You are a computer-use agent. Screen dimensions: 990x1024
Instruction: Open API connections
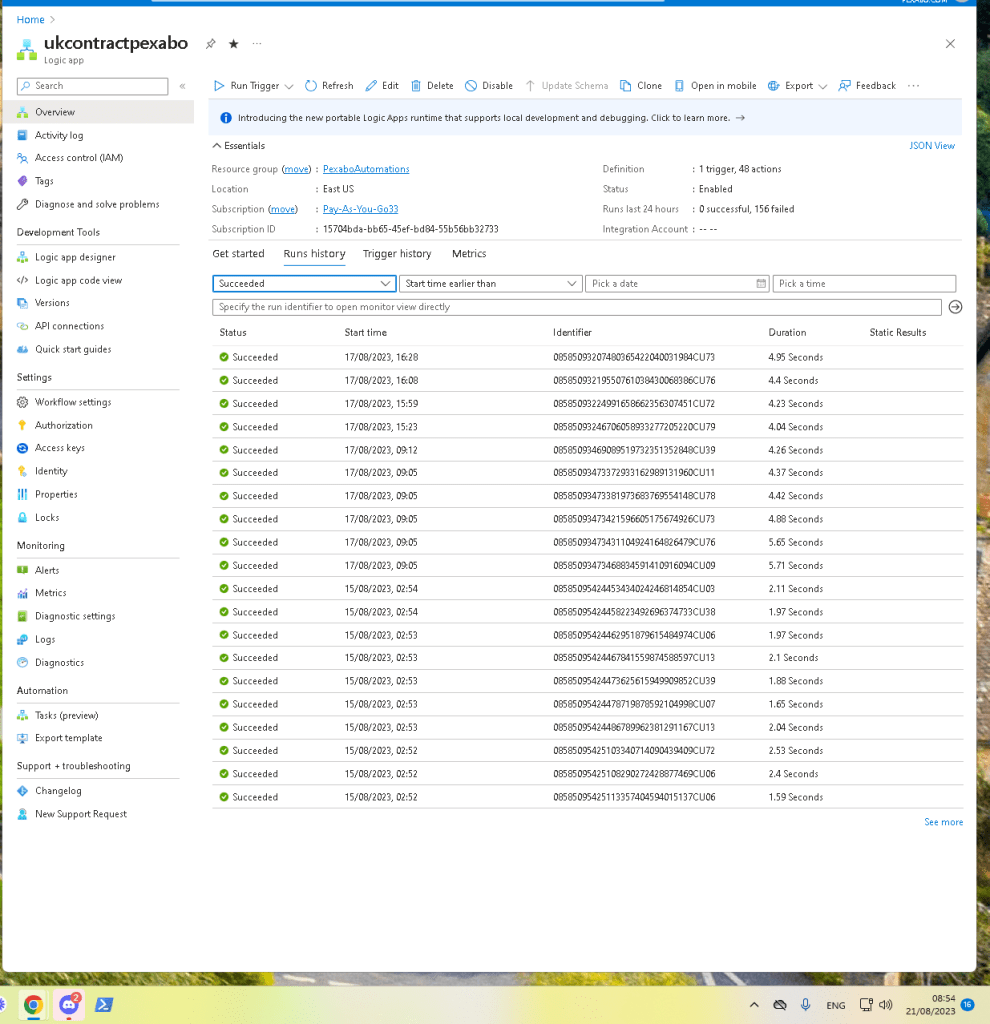(69, 326)
